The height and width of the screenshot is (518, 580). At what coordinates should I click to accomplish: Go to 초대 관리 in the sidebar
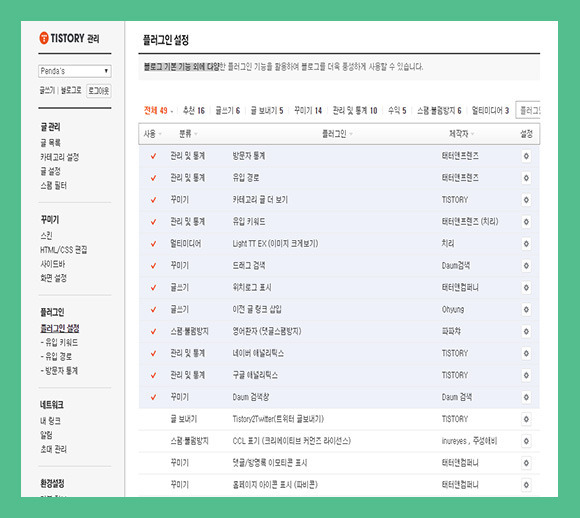(53, 449)
